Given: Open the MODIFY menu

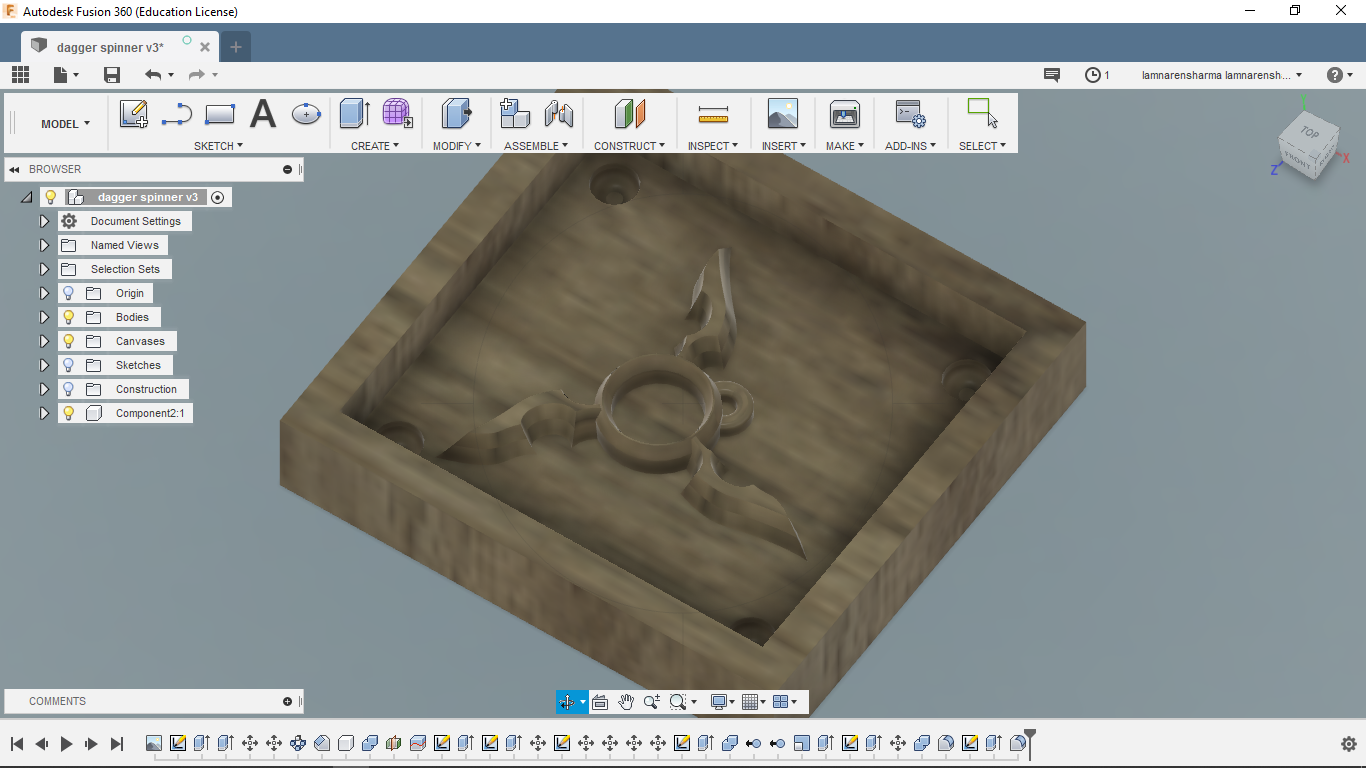Looking at the screenshot, I should 457,146.
